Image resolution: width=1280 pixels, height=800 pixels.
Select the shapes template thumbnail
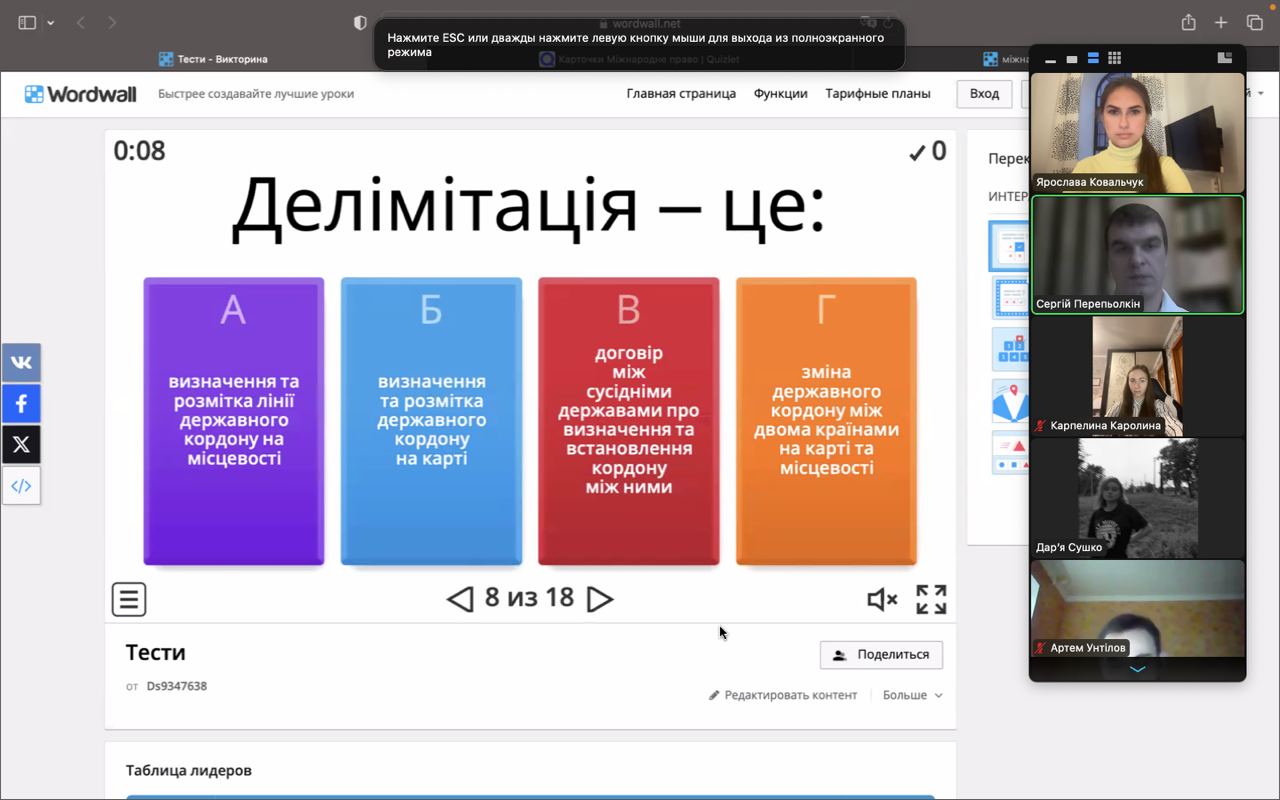[x=1010, y=452]
